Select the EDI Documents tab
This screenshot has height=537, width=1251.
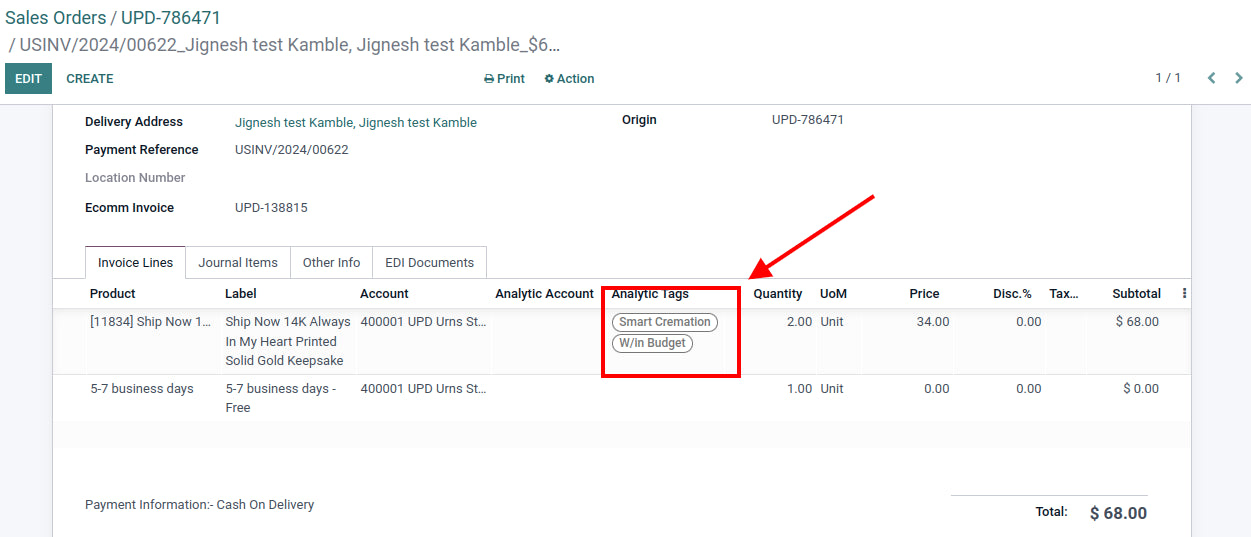(x=429, y=263)
